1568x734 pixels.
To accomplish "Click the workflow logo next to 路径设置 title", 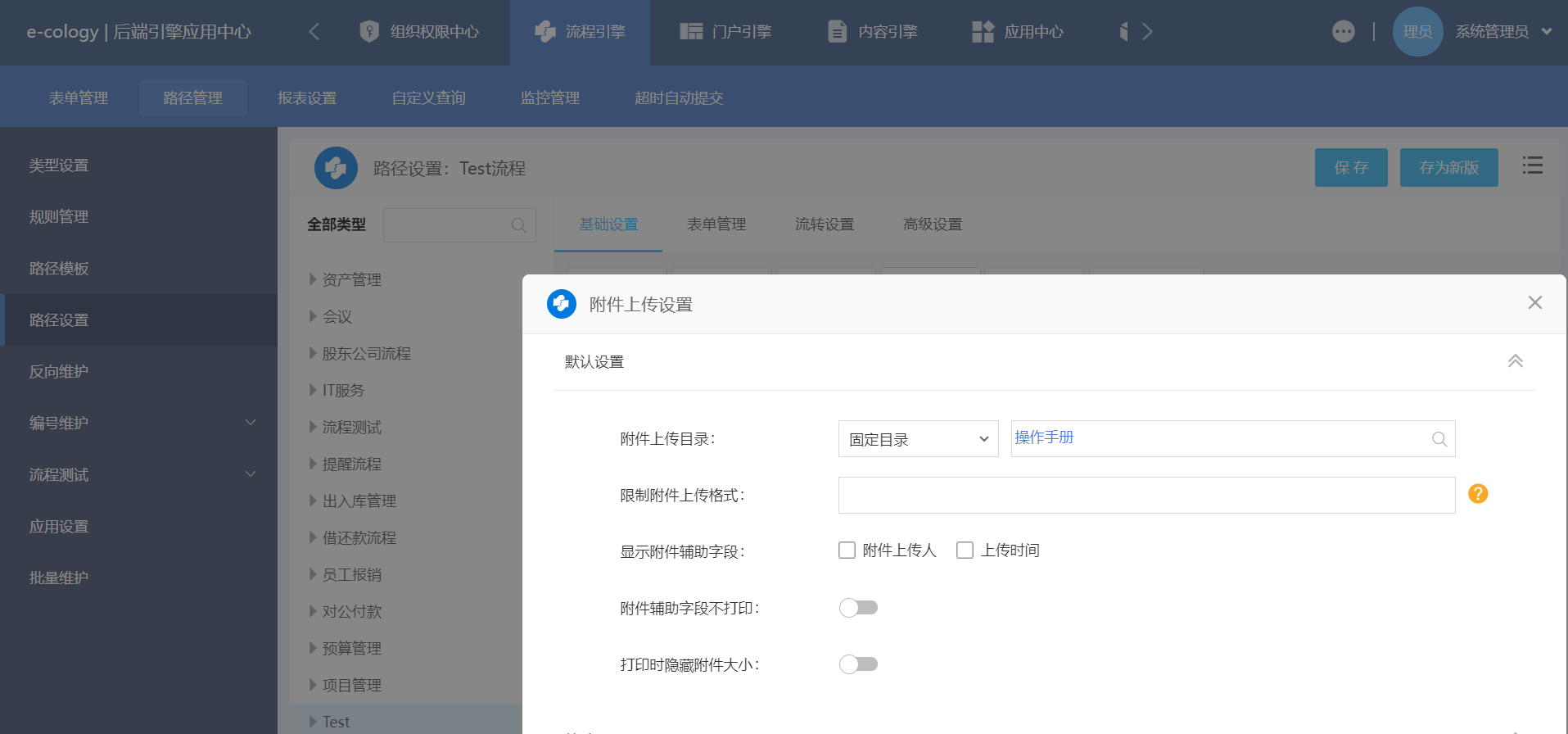I will [336, 168].
